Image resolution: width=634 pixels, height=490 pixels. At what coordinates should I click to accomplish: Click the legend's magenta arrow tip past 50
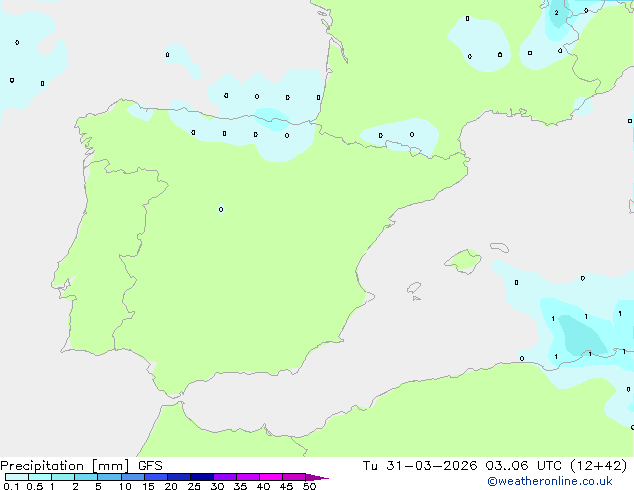[x=318, y=478]
